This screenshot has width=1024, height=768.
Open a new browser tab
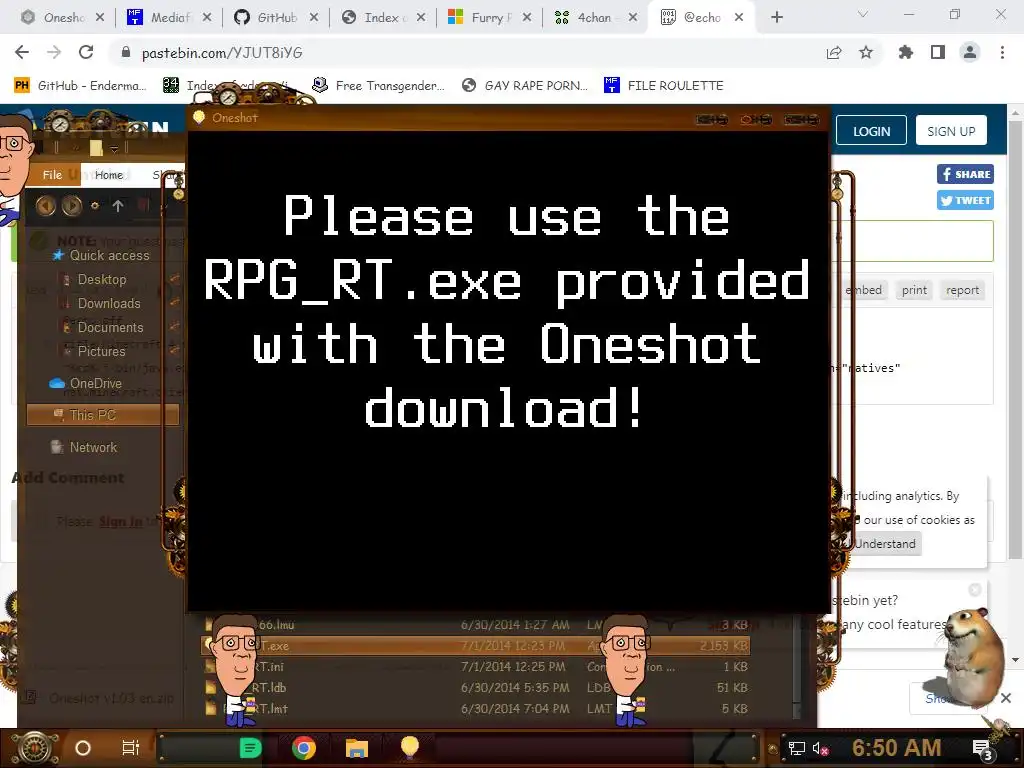[776, 18]
